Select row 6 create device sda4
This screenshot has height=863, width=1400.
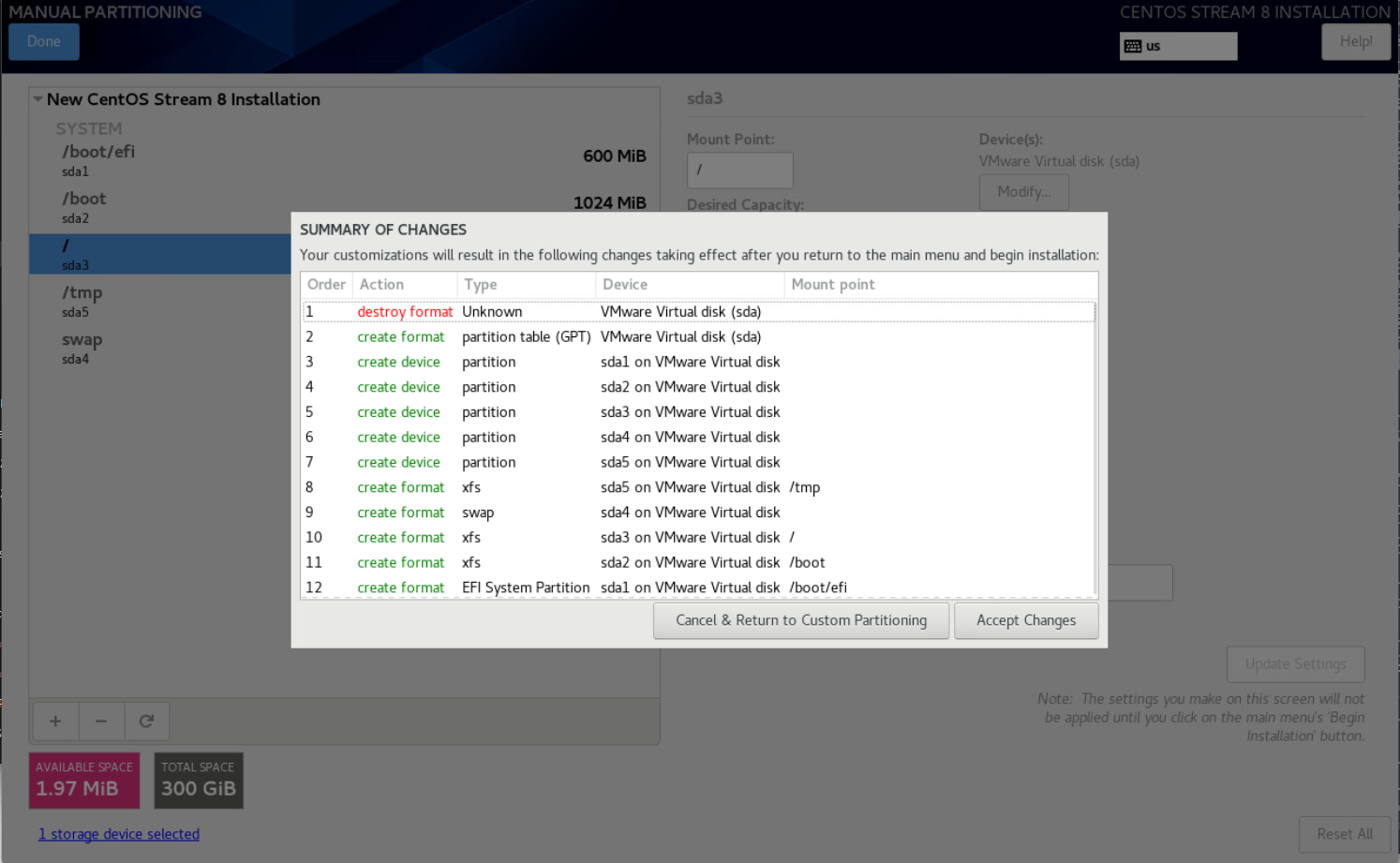pos(699,438)
